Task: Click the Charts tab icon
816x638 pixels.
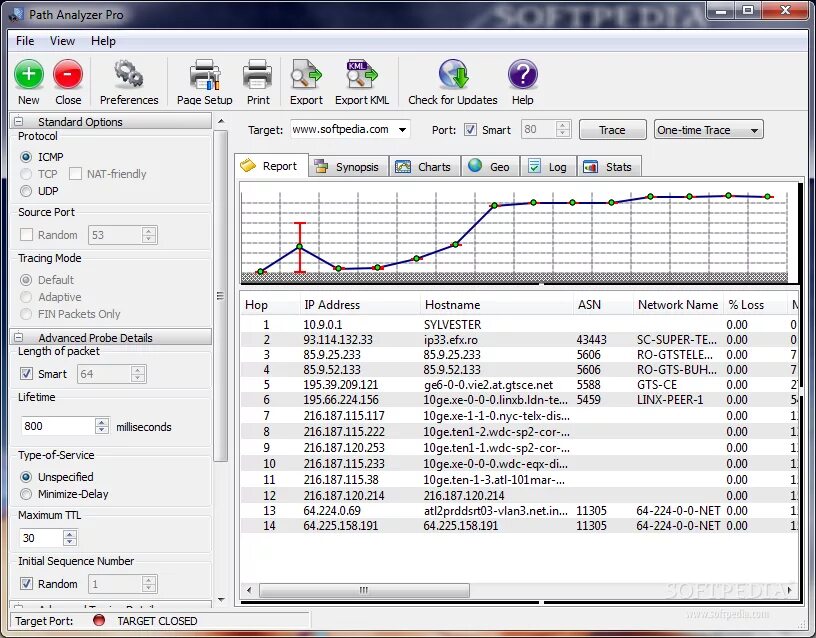Action: click(x=403, y=167)
